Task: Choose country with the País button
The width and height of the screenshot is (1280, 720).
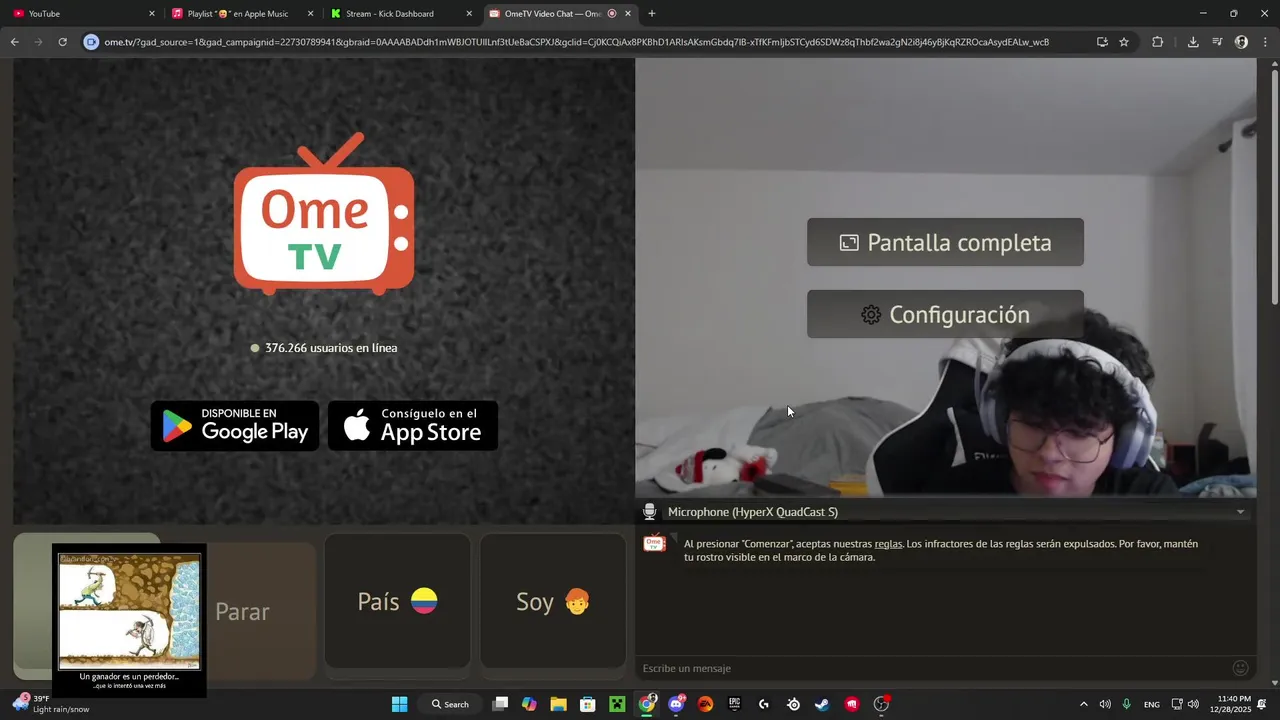Action: pyautogui.click(x=397, y=601)
